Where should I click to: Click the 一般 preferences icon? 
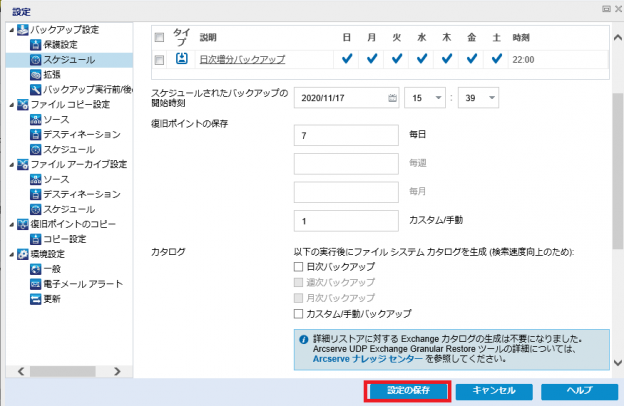pos(35,269)
